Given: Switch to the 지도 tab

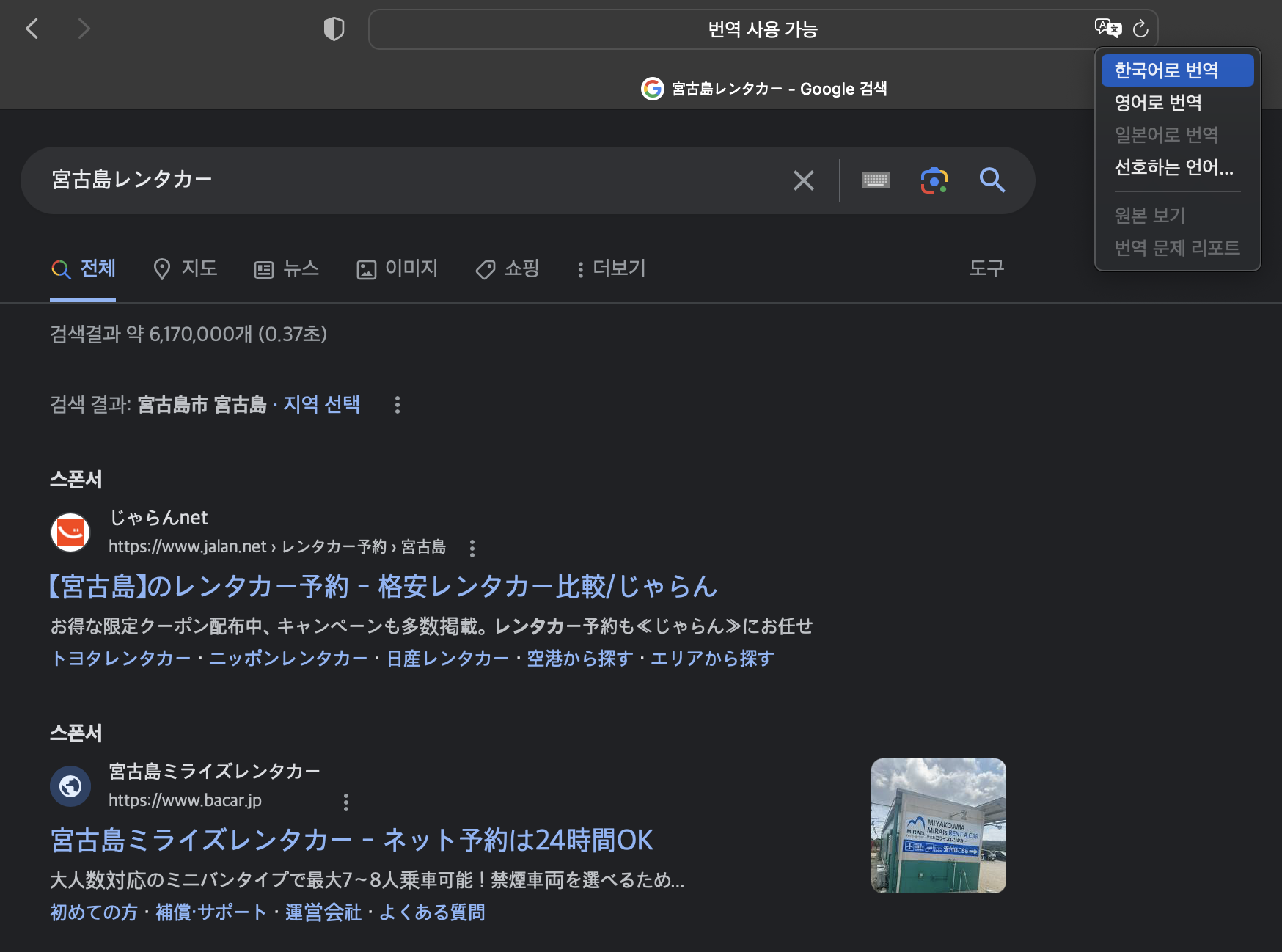Looking at the screenshot, I should (185, 268).
